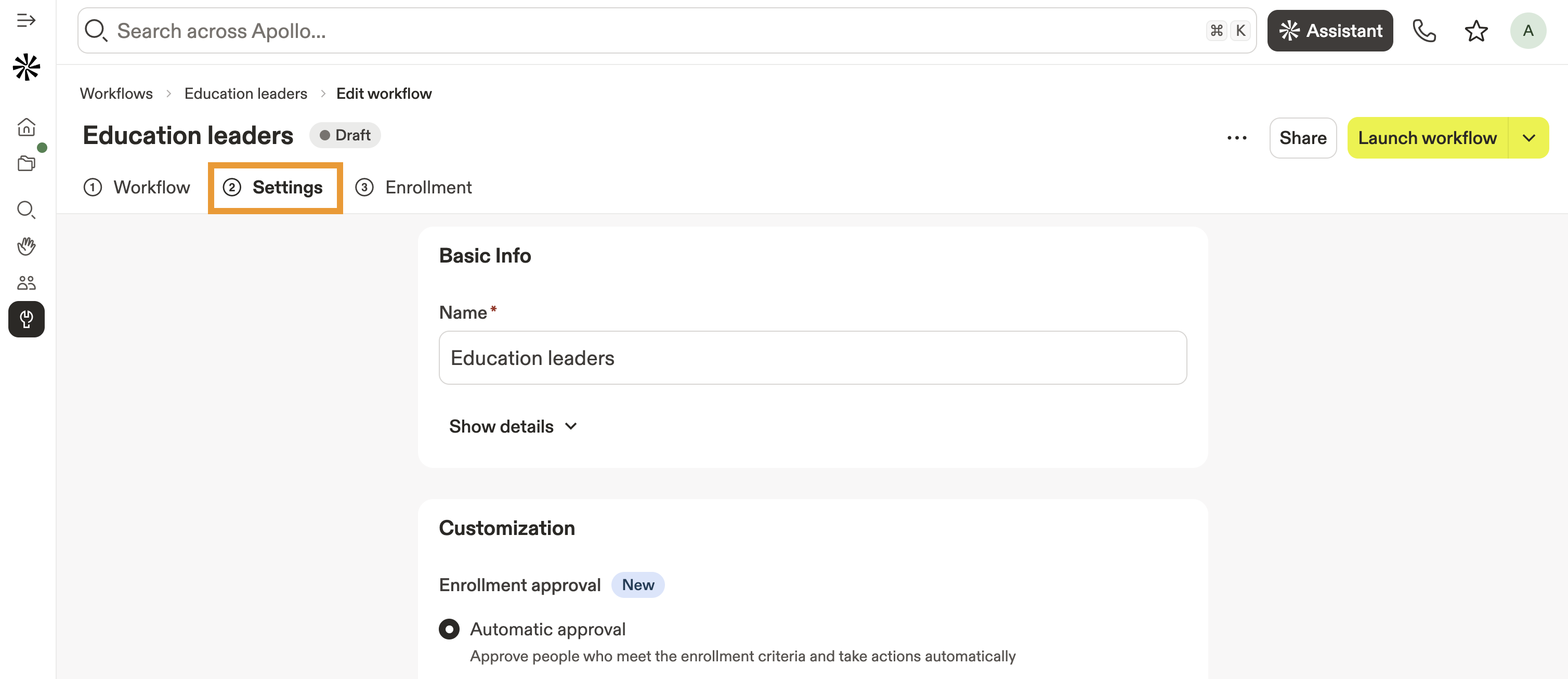Image resolution: width=1568 pixels, height=679 pixels.
Task: Click the star favorites icon
Action: 1476,31
